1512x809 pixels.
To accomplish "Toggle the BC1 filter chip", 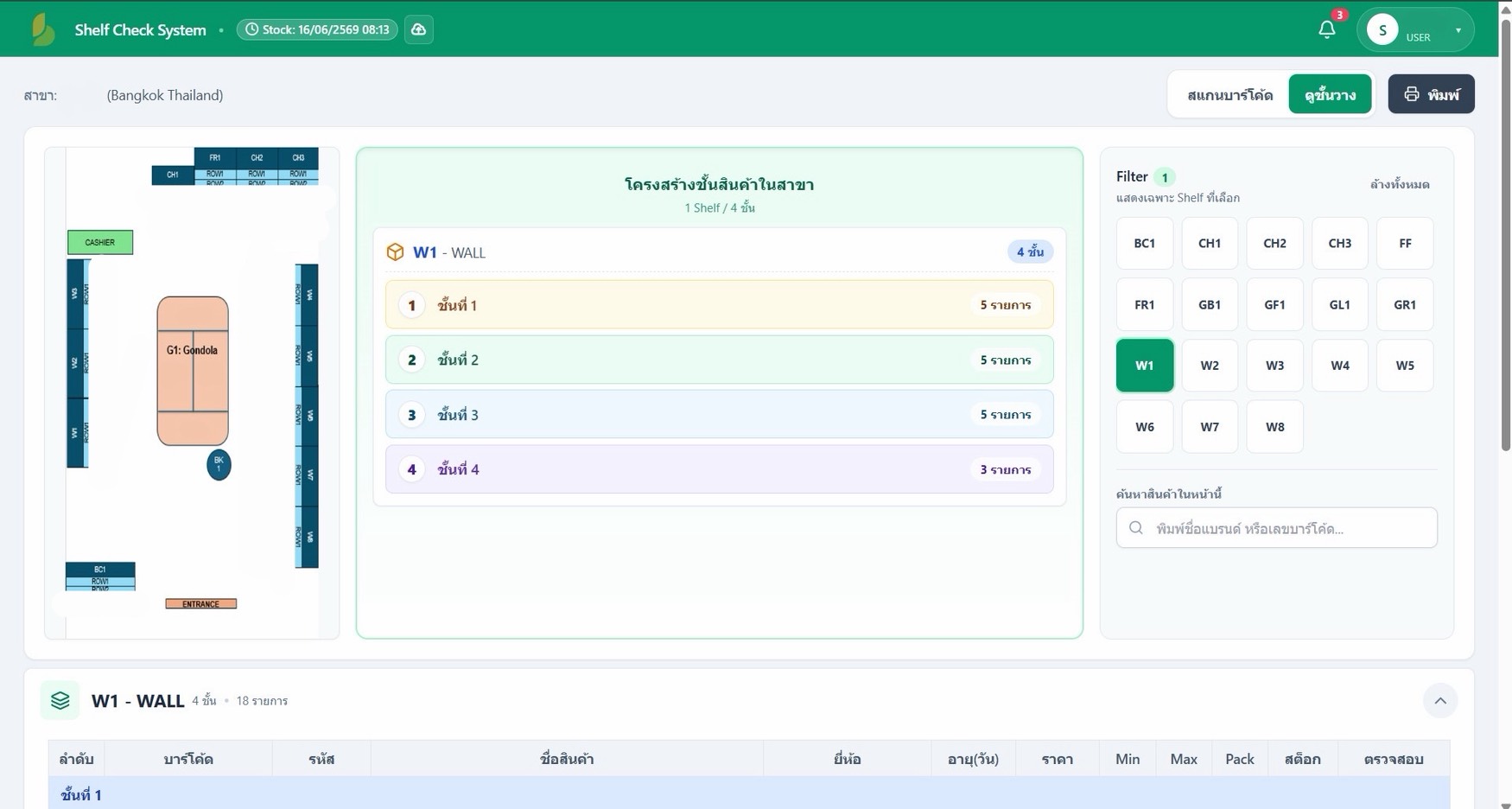I will 1145,244.
